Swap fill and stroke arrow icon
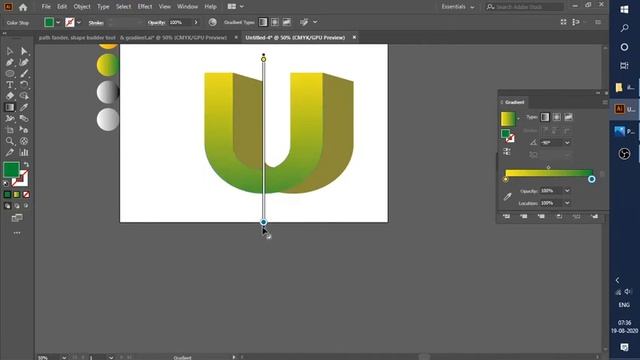 click(x=26, y=164)
